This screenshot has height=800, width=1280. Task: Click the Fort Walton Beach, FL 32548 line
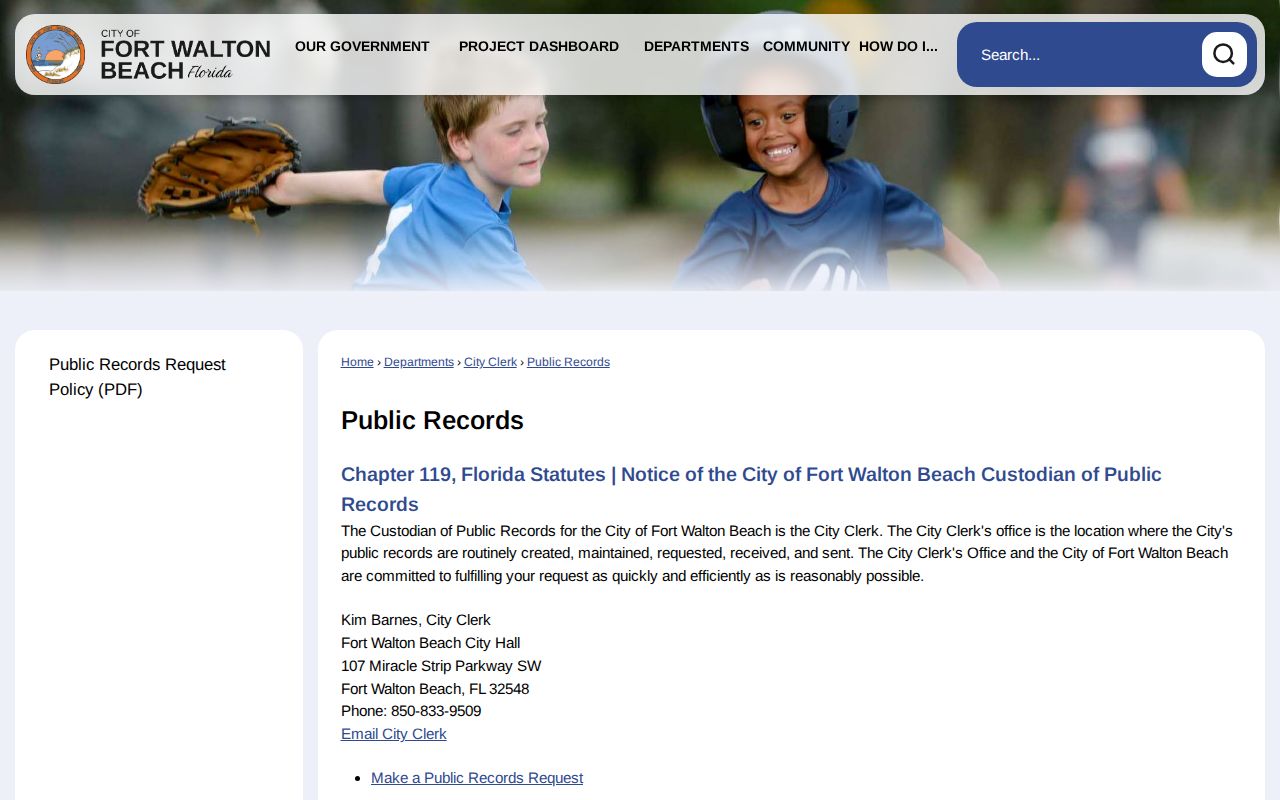(x=435, y=689)
